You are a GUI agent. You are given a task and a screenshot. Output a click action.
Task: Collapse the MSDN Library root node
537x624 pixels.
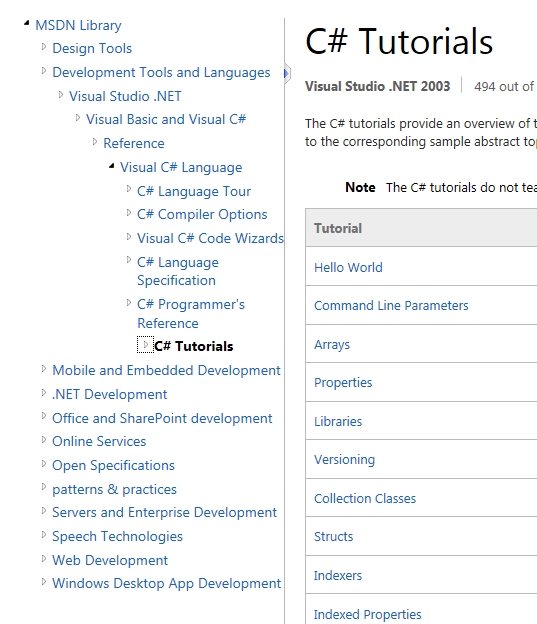tap(27, 23)
